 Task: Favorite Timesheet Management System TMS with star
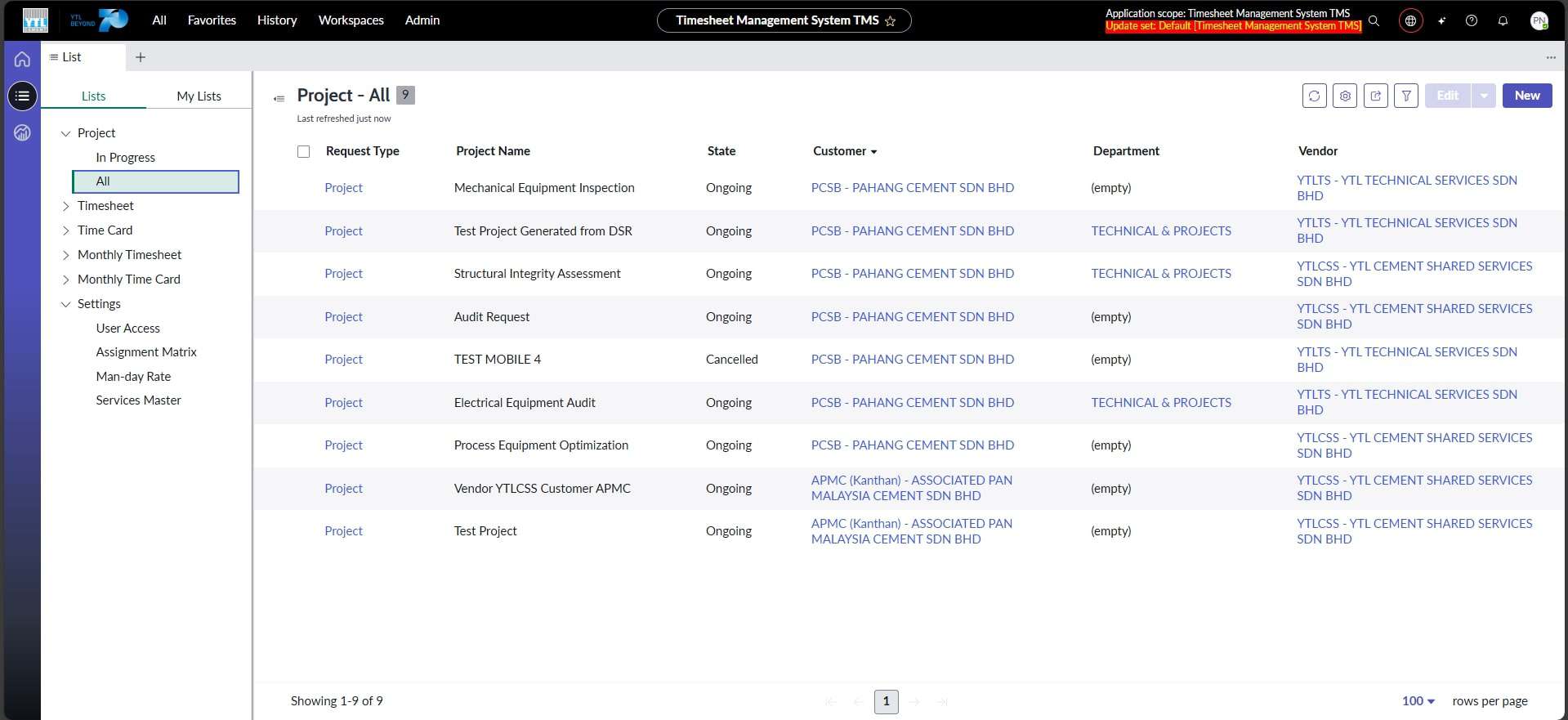click(891, 21)
